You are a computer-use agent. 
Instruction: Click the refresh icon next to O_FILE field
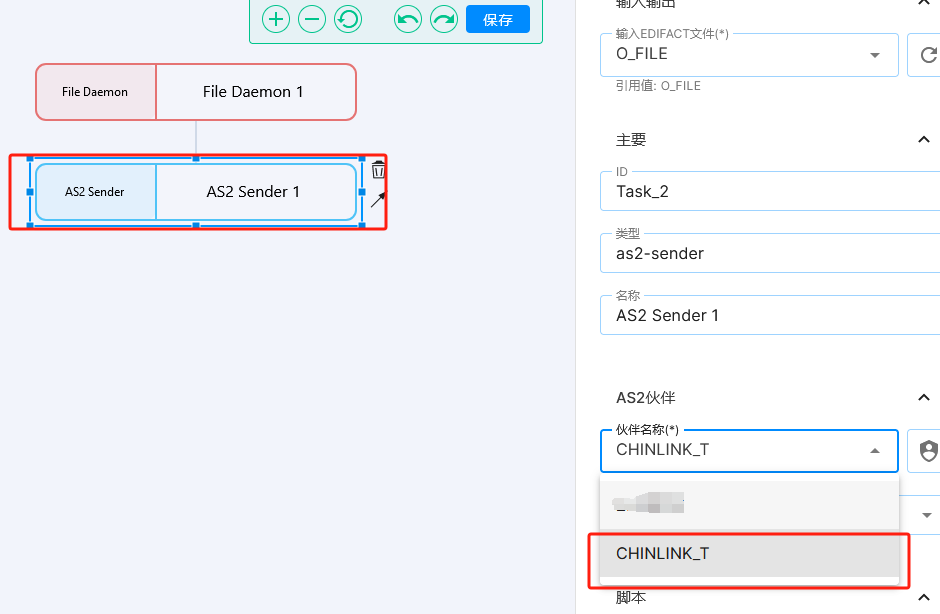(x=926, y=54)
